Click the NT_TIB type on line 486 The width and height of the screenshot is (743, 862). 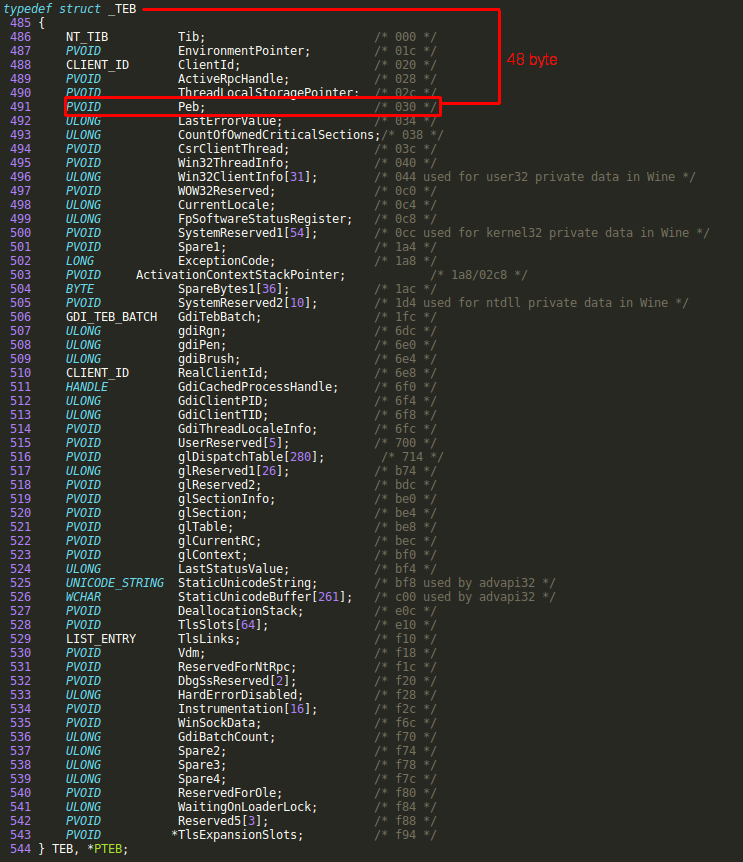point(87,37)
